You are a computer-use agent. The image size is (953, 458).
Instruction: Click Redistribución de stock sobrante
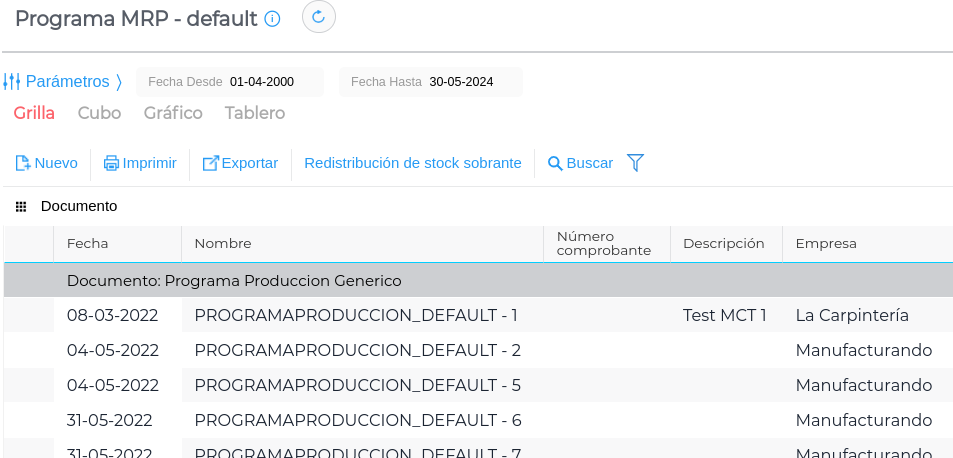coord(412,163)
